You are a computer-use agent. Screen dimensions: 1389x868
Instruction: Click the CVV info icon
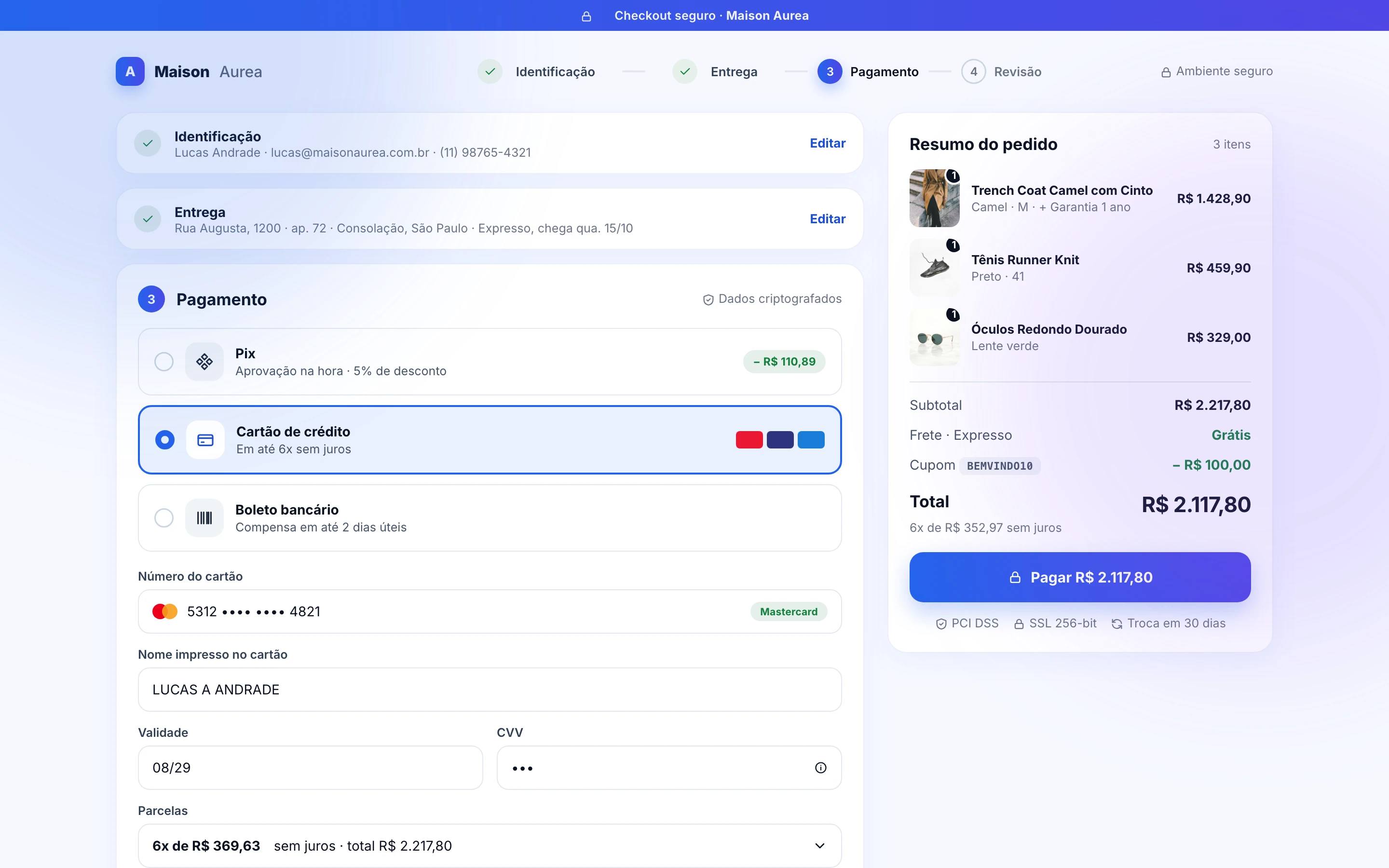(821, 768)
